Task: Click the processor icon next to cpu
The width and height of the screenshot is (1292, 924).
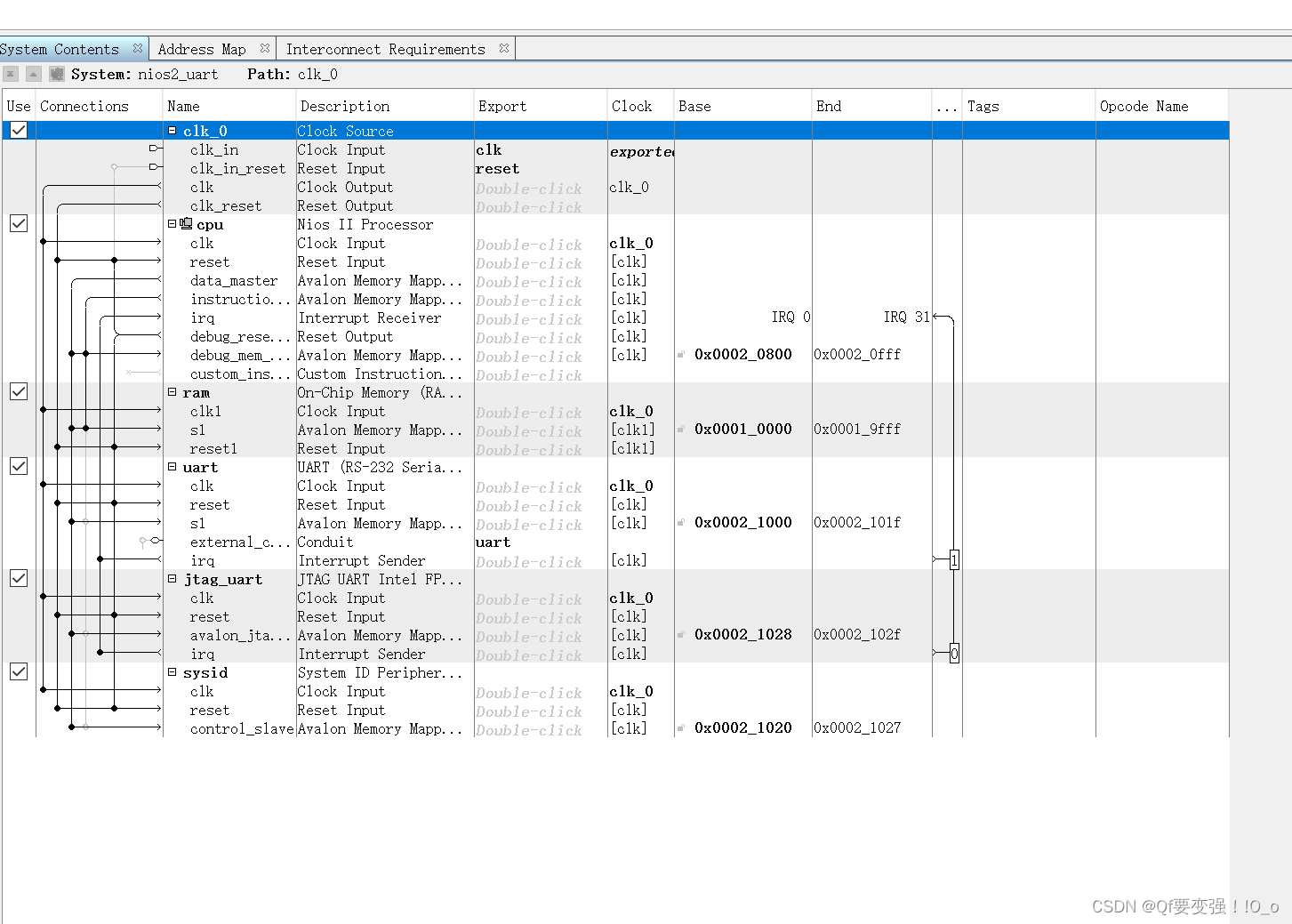Action: click(x=186, y=224)
